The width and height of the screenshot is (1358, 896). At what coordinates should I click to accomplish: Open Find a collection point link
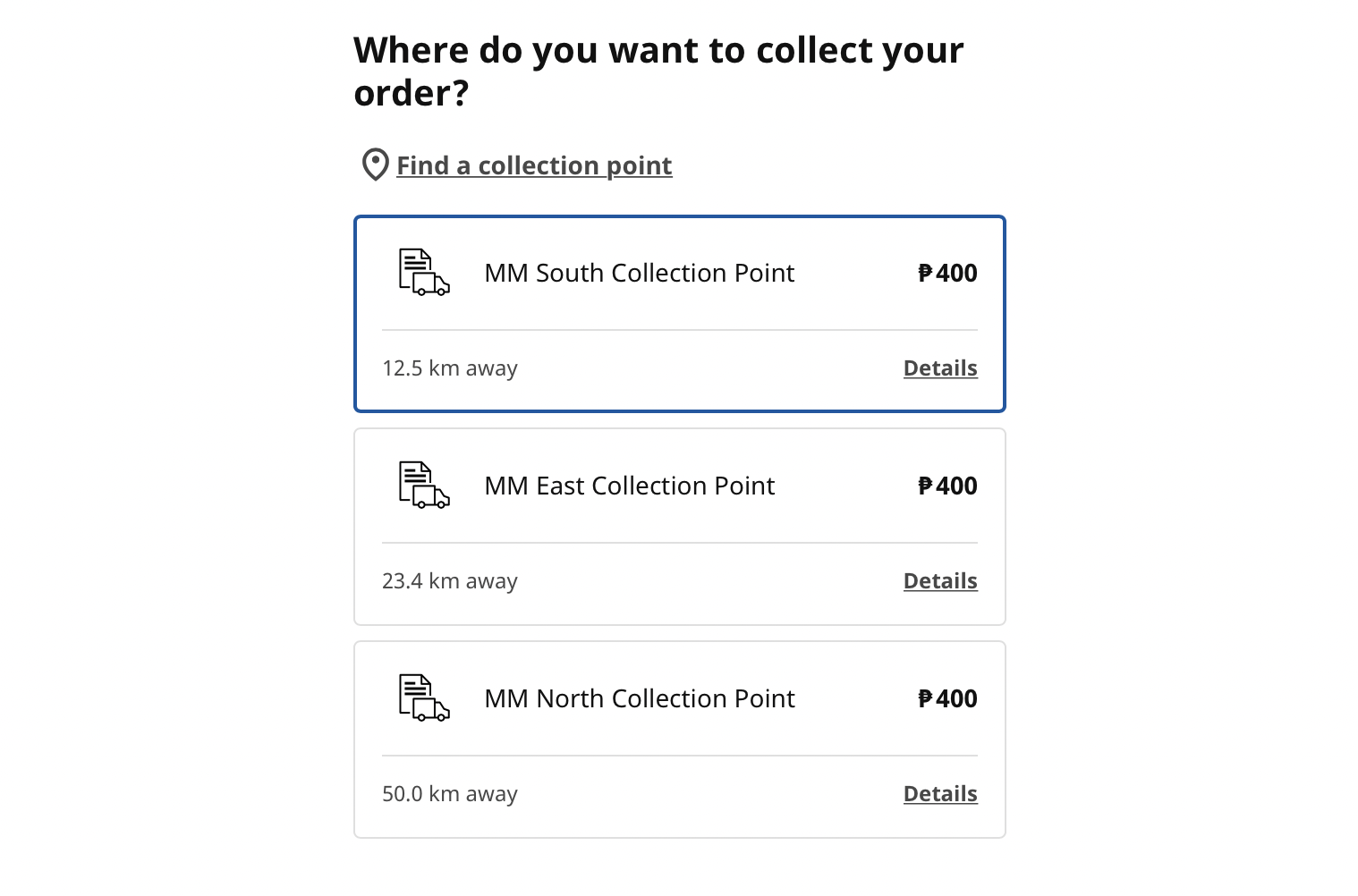coord(534,165)
